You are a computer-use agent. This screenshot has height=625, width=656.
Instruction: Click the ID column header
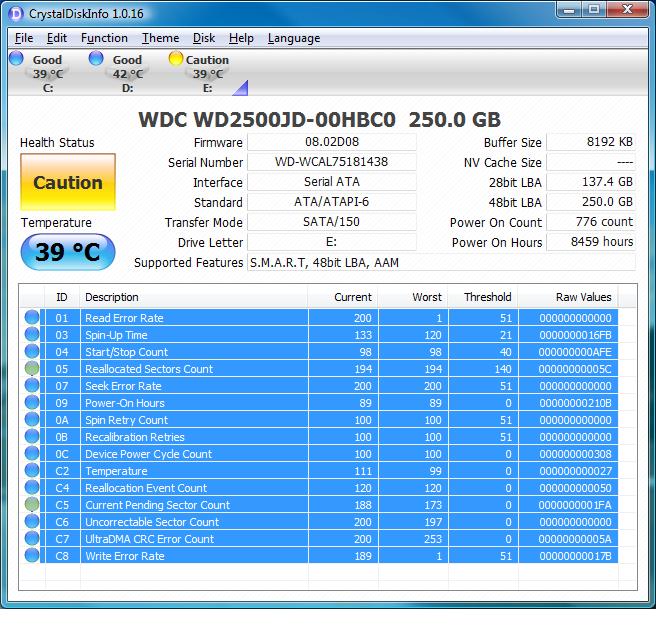[x=62, y=297]
